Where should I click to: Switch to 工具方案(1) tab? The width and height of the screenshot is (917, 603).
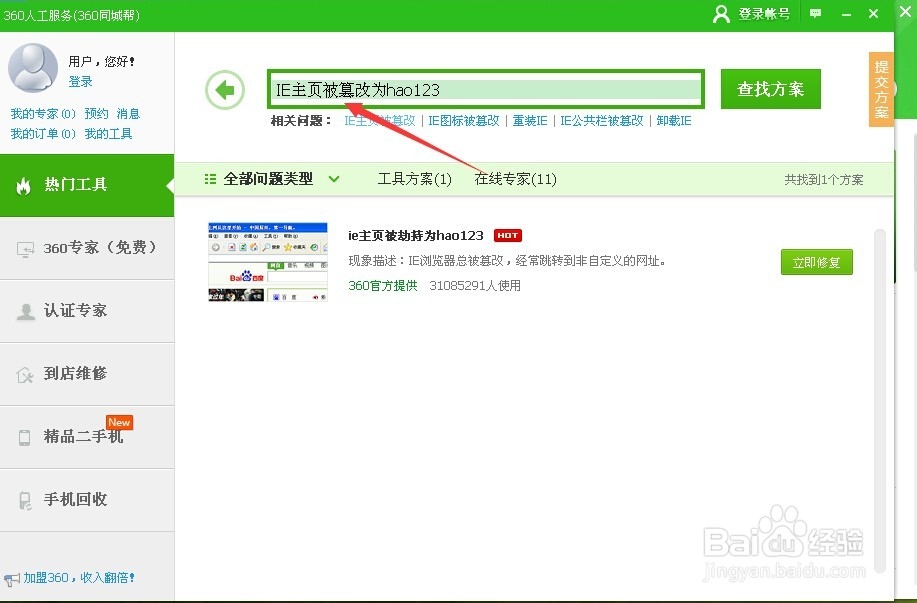[414, 179]
